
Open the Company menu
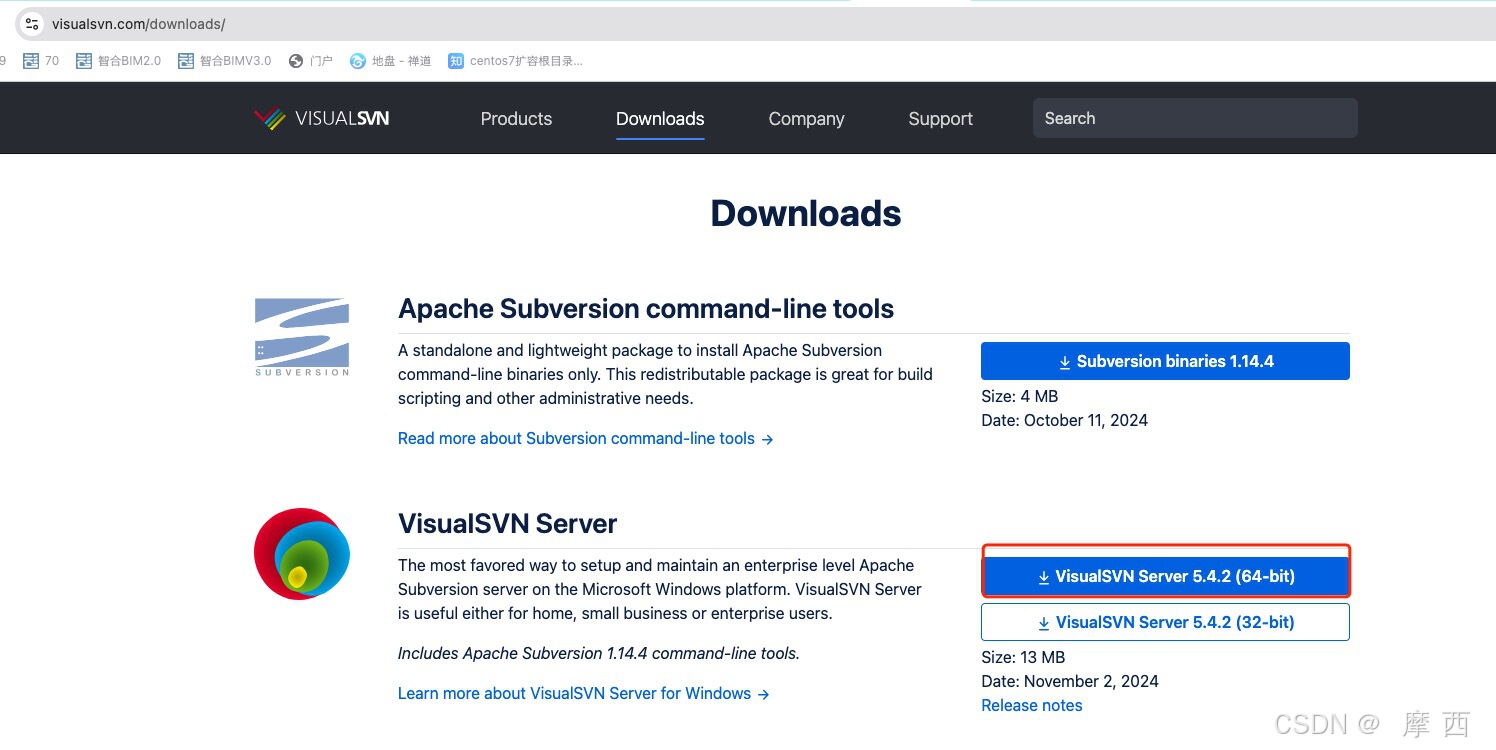click(806, 118)
